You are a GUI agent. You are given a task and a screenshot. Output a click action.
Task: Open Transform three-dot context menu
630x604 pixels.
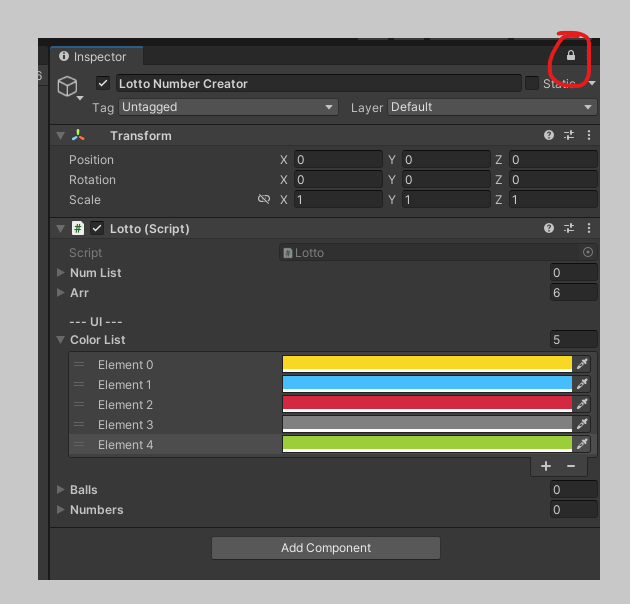click(589, 135)
